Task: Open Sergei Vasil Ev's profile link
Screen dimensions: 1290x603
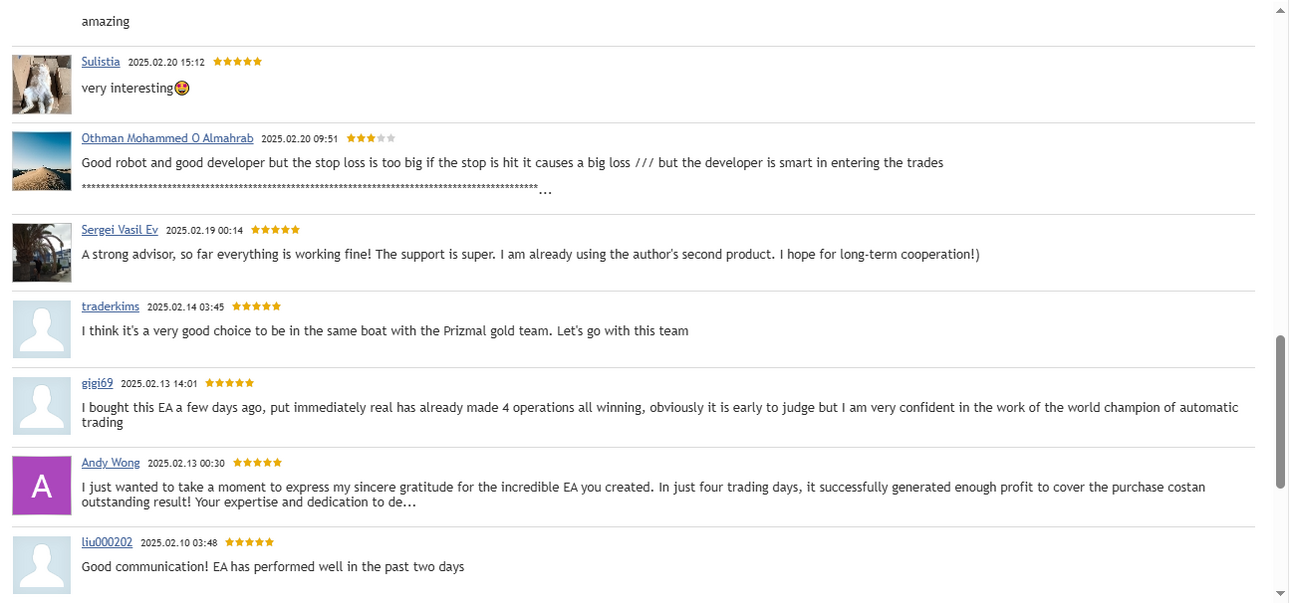Action: 120,230
